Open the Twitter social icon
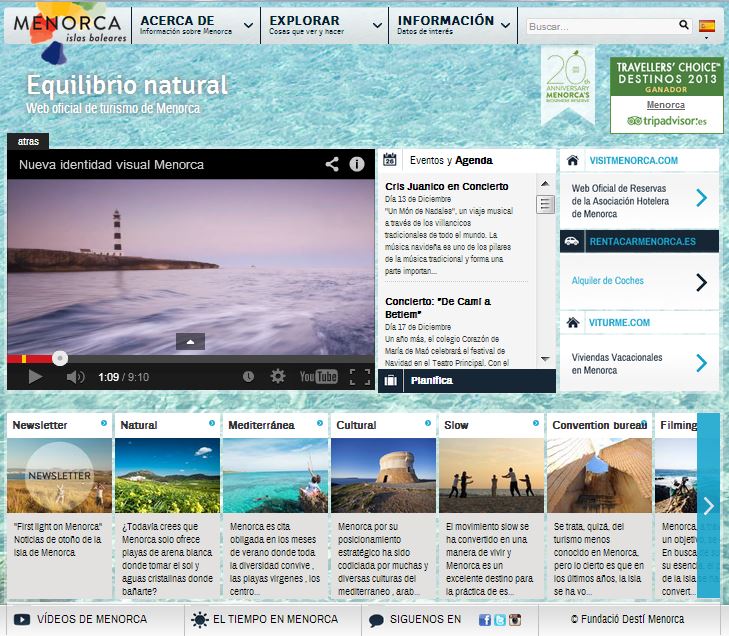 pos(501,620)
